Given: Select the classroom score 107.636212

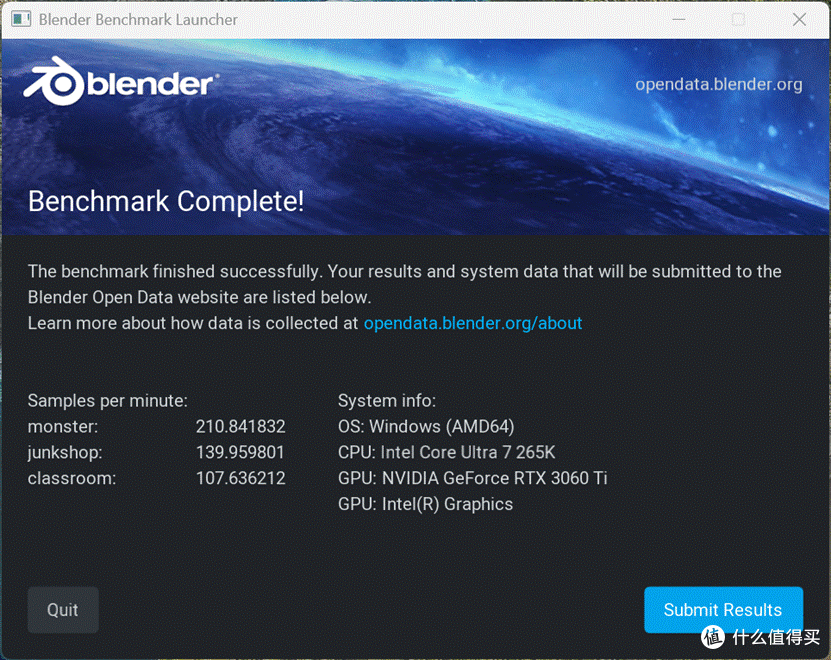Looking at the screenshot, I should click(241, 478).
